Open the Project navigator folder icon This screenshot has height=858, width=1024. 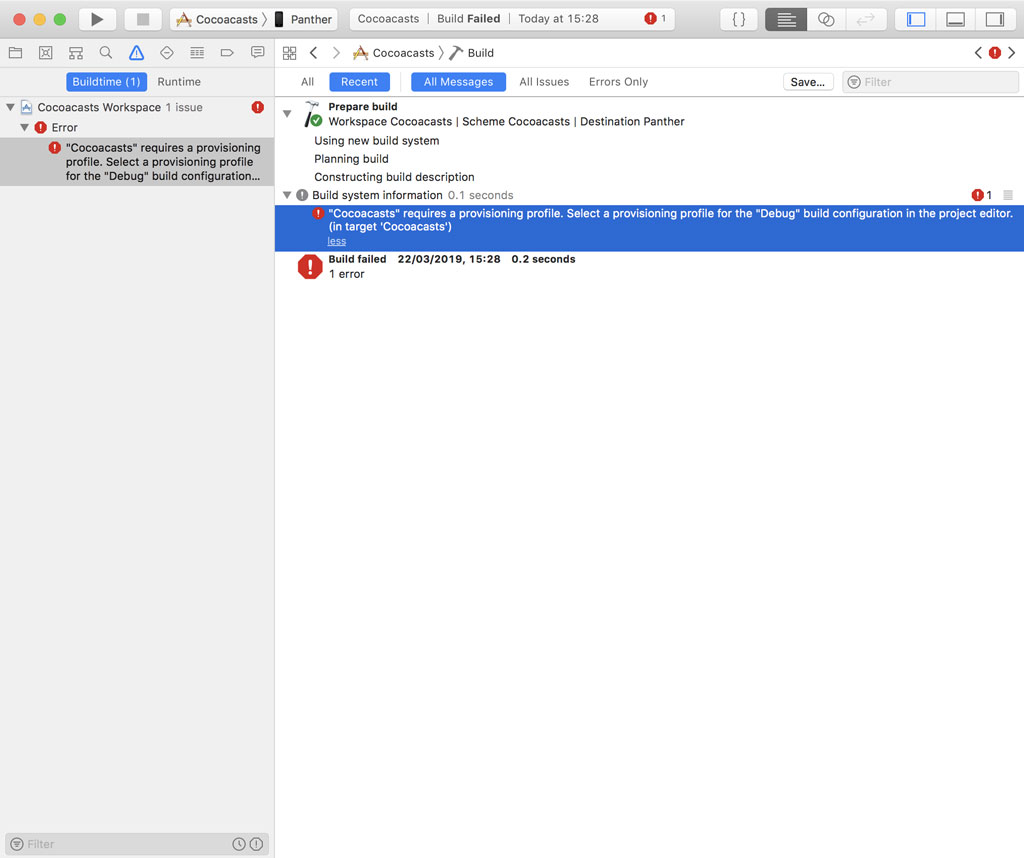point(15,52)
